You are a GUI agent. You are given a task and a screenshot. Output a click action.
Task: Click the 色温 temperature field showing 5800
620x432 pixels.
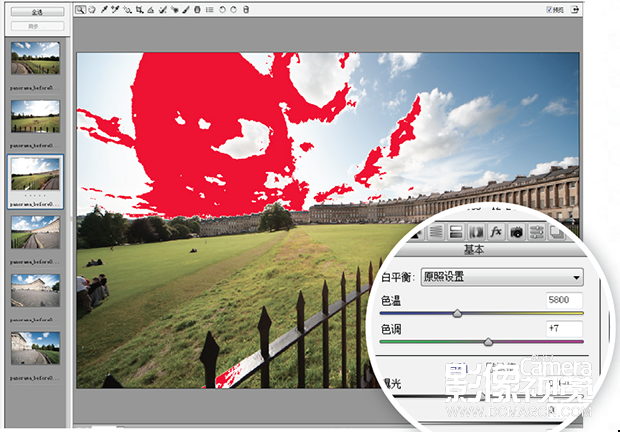tap(564, 300)
